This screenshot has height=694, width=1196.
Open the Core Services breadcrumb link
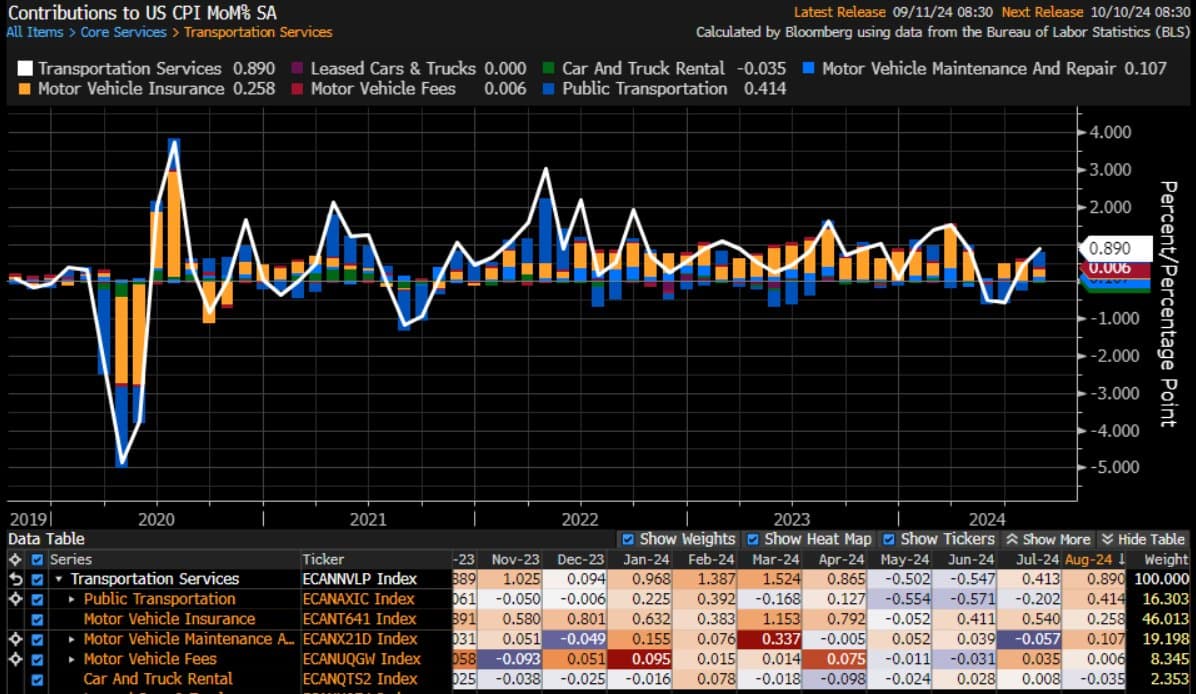124,32
